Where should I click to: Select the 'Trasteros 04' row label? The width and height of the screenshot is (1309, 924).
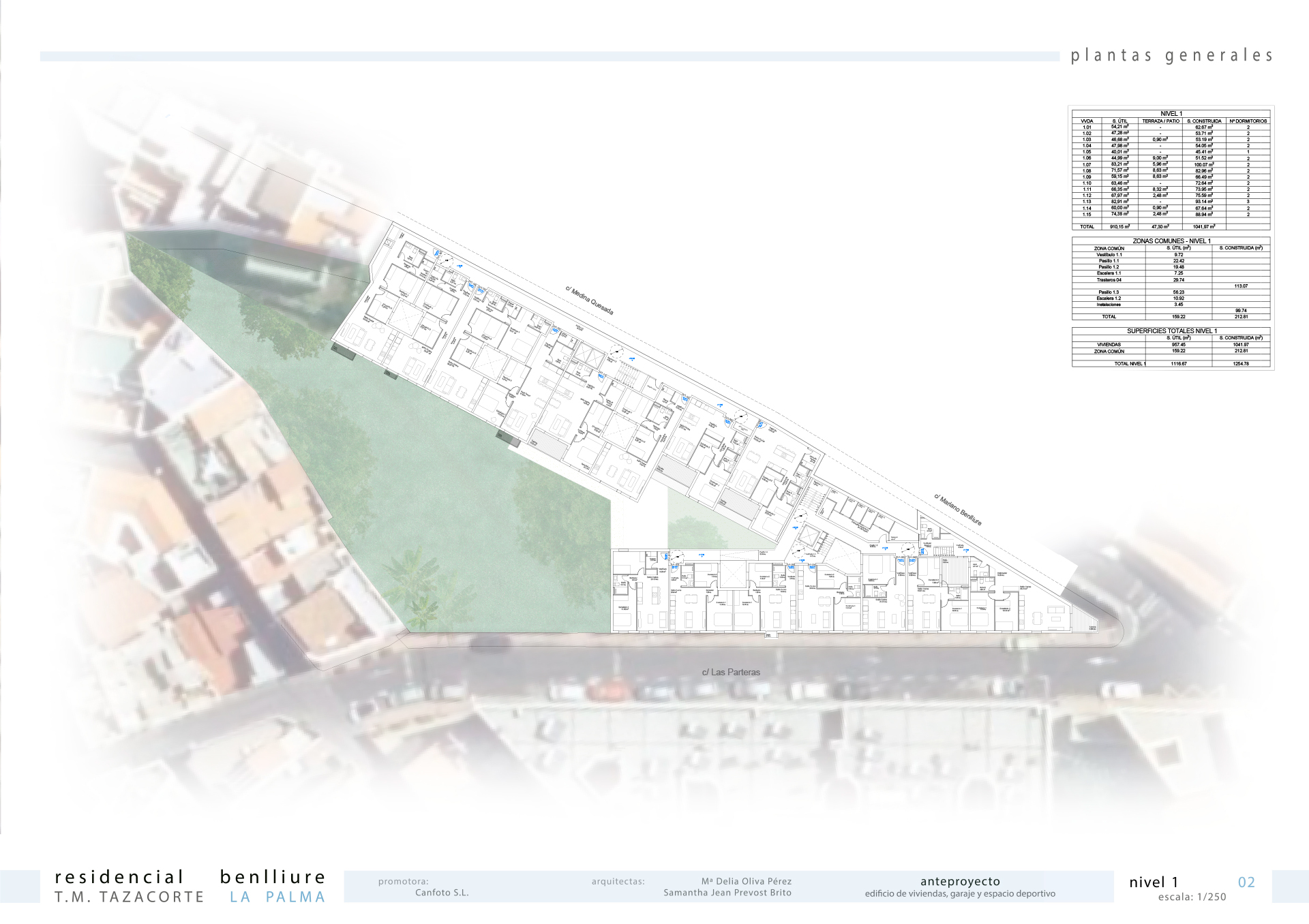coord(1109,280)
